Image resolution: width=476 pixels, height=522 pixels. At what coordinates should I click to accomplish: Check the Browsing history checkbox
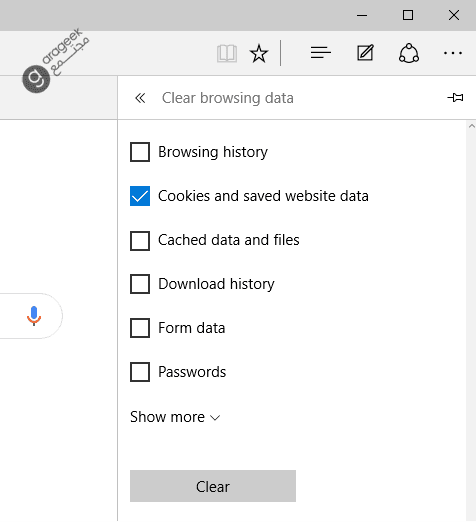tap(140, 152)
